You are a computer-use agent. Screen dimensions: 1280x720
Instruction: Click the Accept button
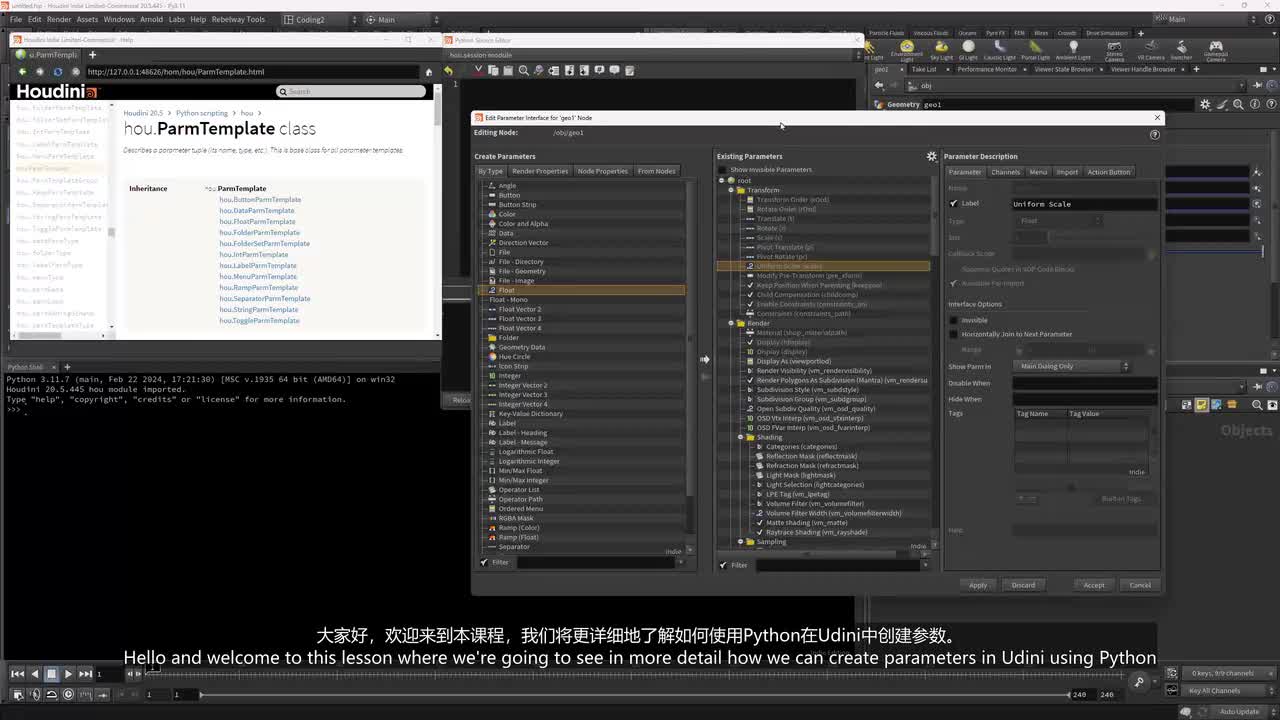[1094, 585]
